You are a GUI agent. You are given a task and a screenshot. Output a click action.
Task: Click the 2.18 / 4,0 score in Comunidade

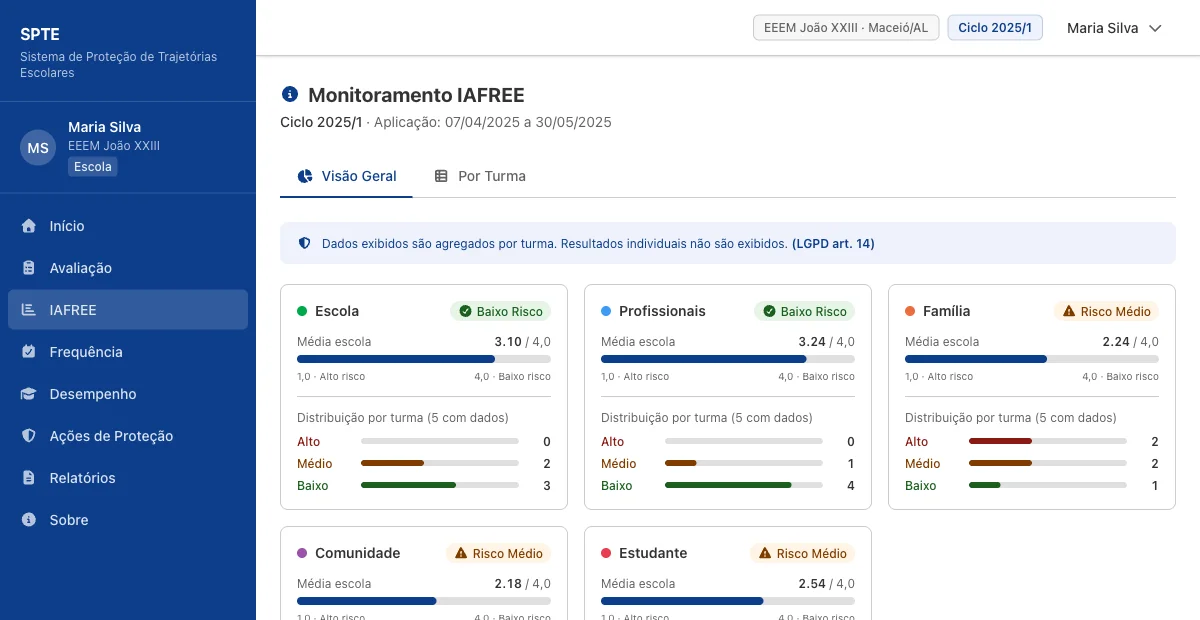coord(522,583)
